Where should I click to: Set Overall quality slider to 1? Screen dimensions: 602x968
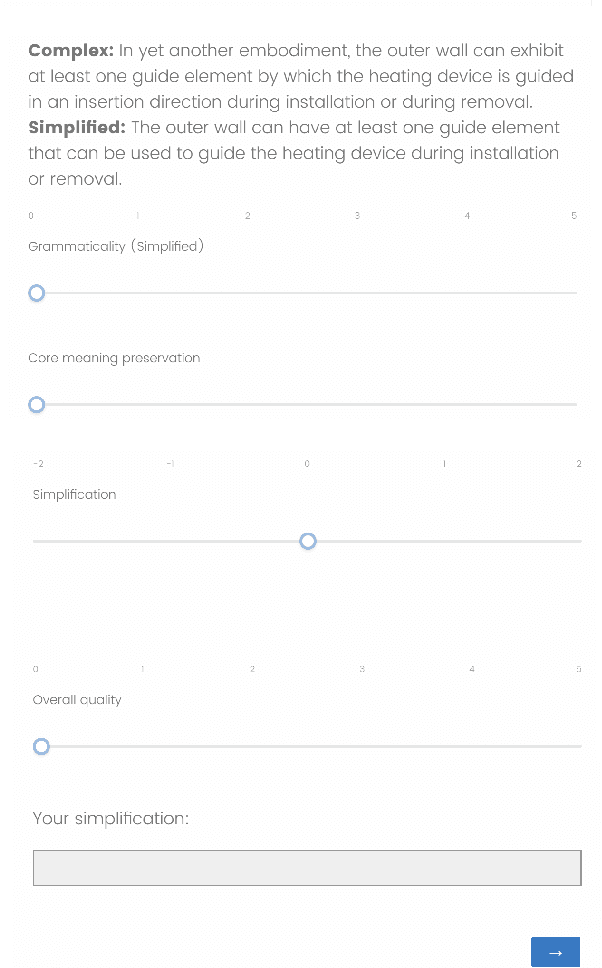148,747
